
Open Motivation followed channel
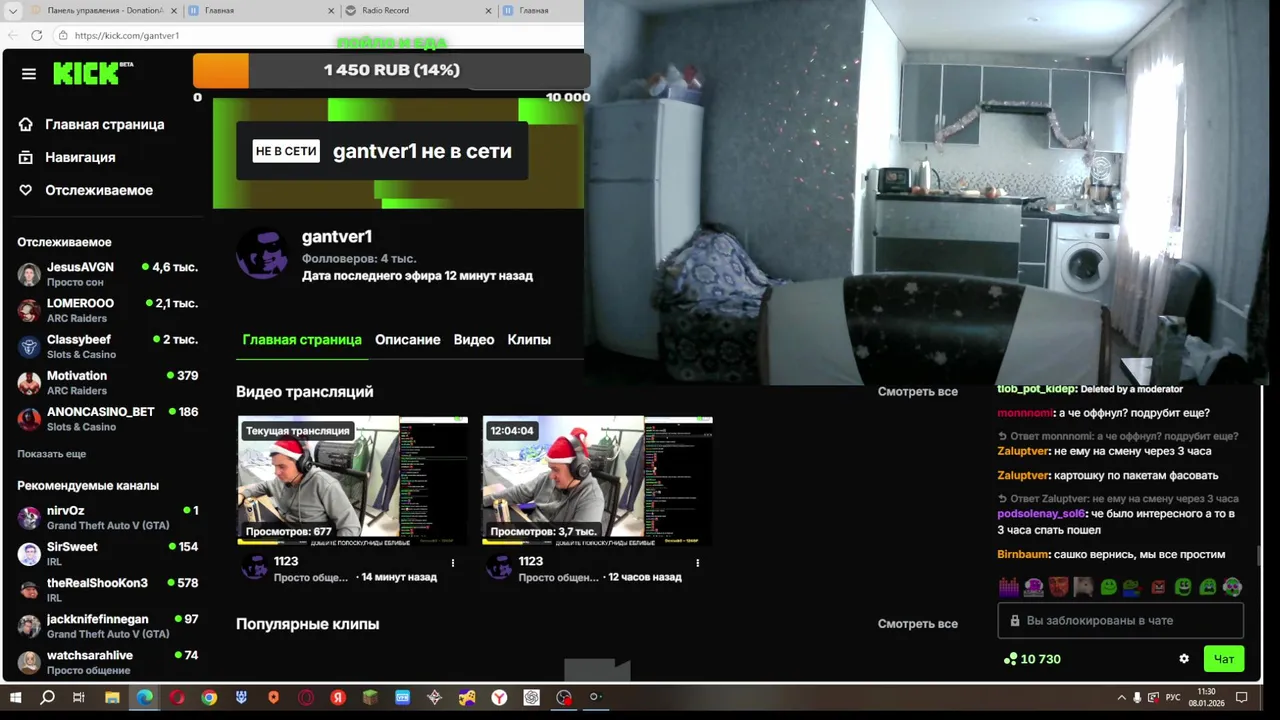(x=108, y=382)
